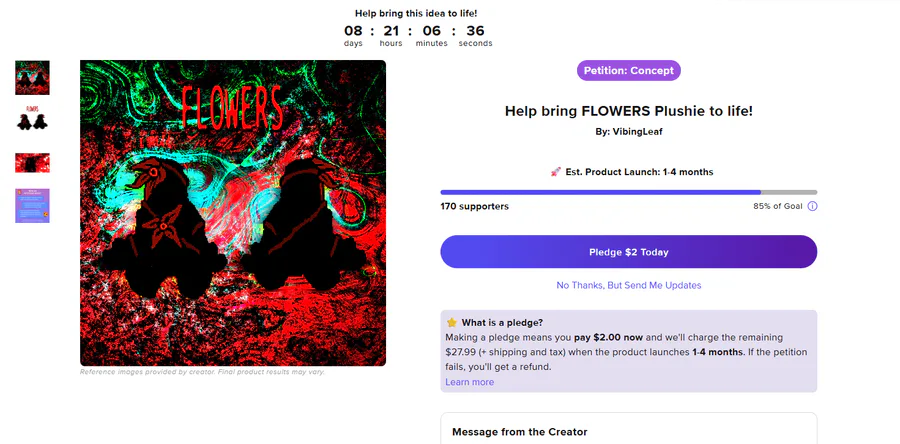Click the Help bring FLOWERS Plushie to life heading

pos(629,111)
